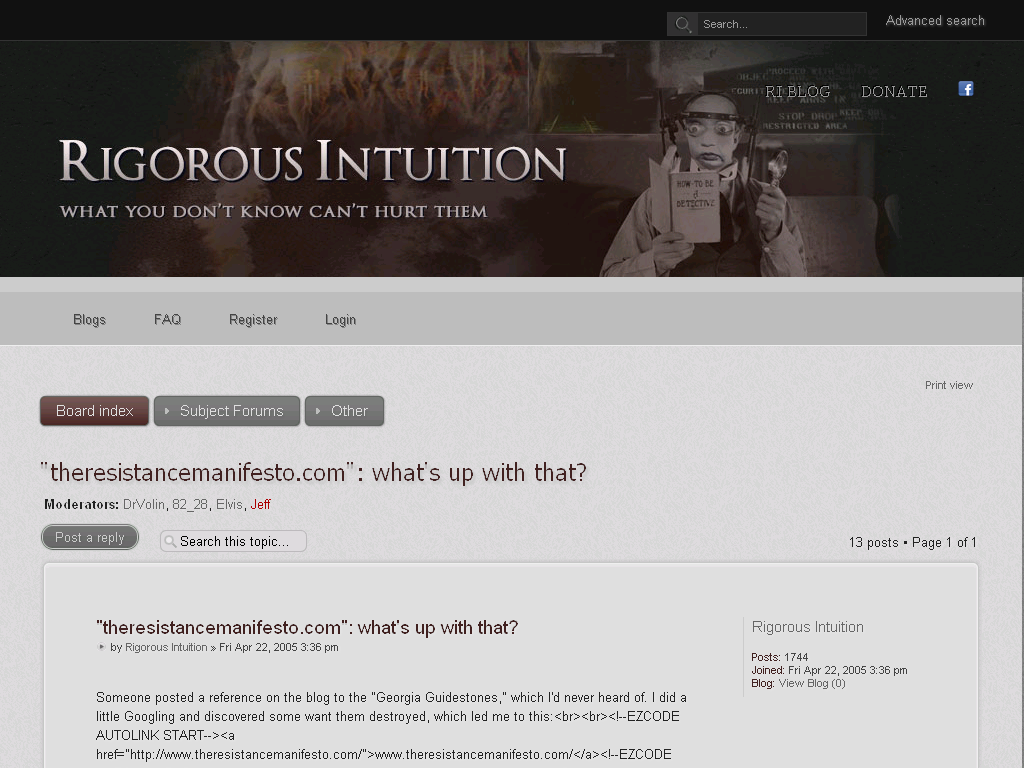Open View Blog (0) link

click(x=812, y=683)
